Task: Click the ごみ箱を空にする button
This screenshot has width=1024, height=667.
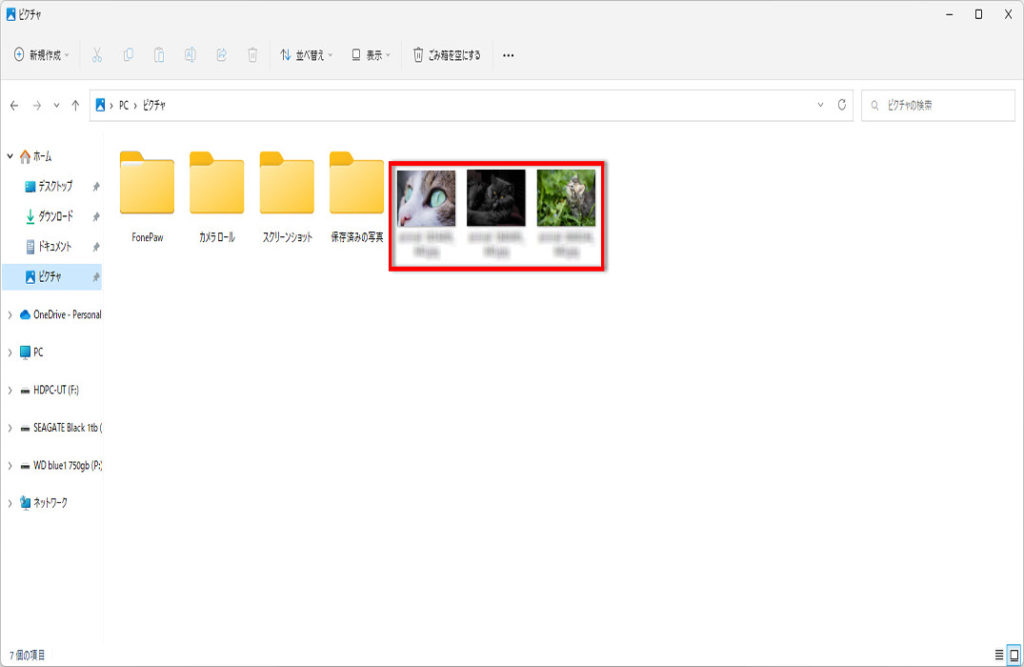Action: [447, 55]
